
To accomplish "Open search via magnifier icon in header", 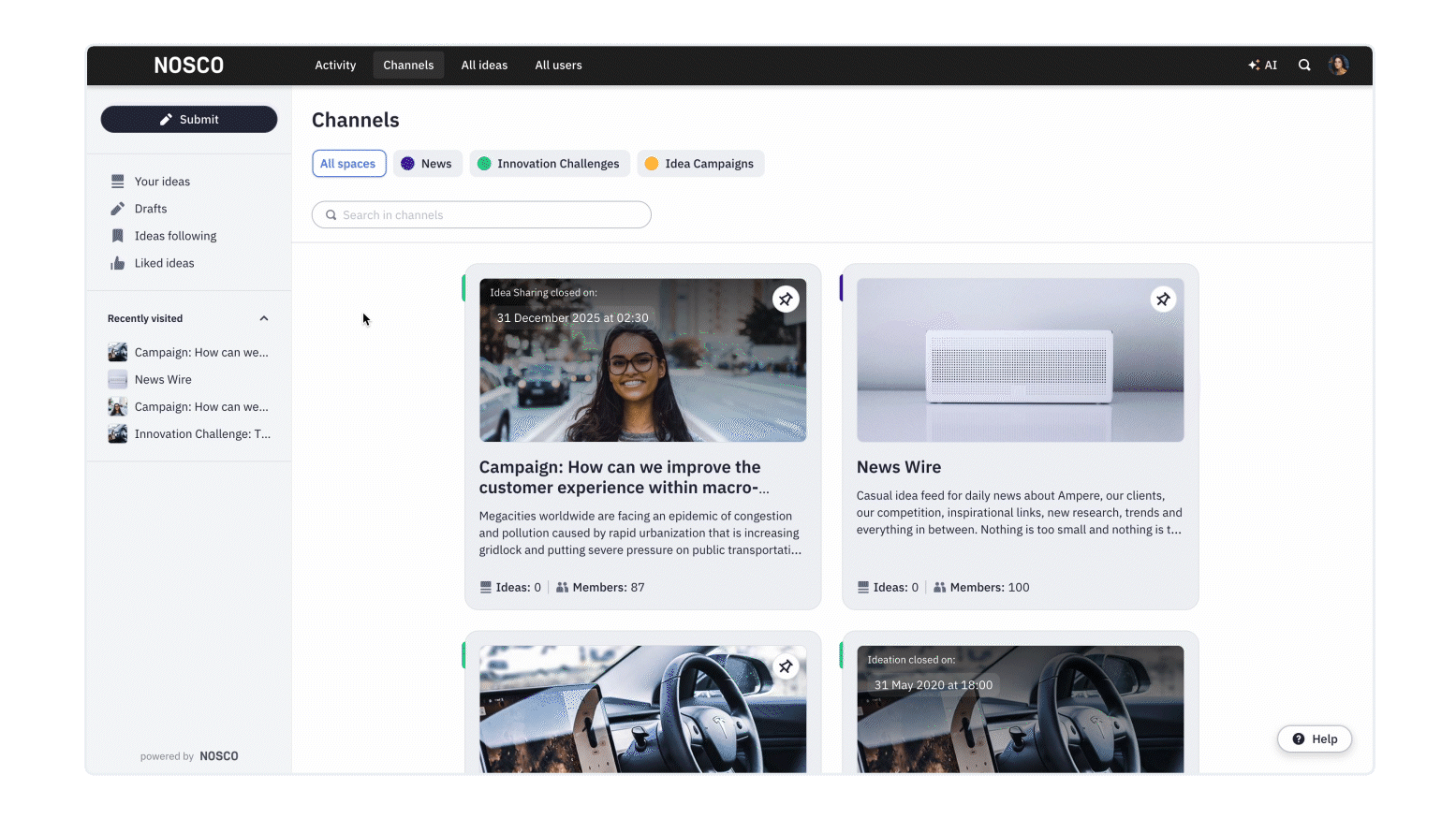I will coord(1304,66).
